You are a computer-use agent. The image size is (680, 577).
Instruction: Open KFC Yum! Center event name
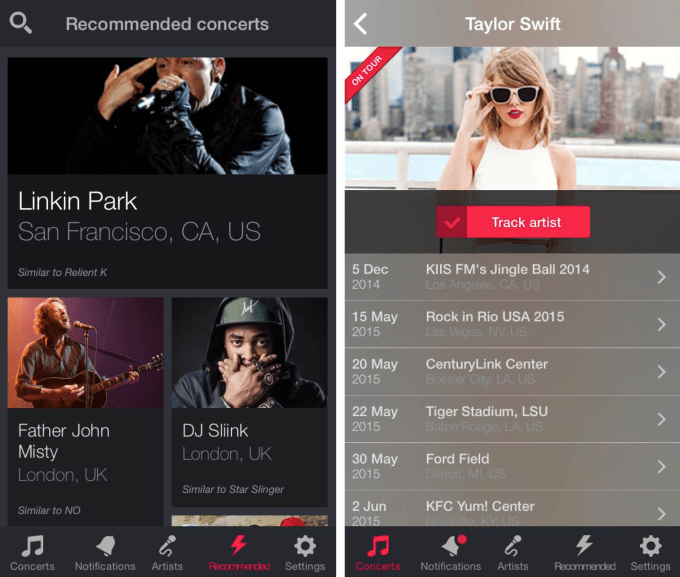(480, 507)
